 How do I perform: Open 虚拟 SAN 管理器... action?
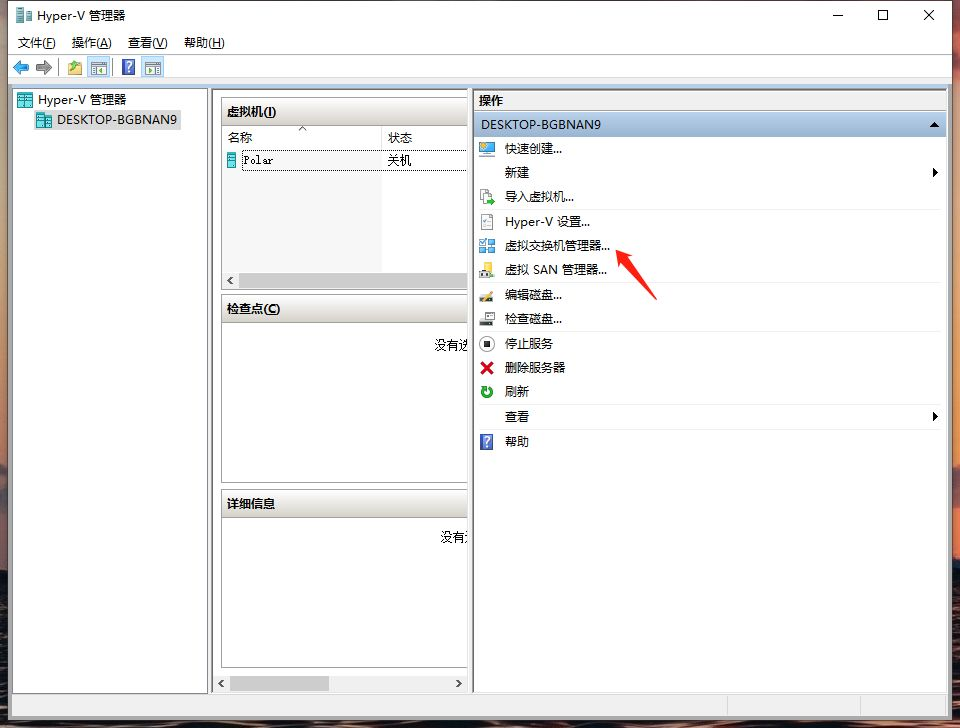[556, 270]
